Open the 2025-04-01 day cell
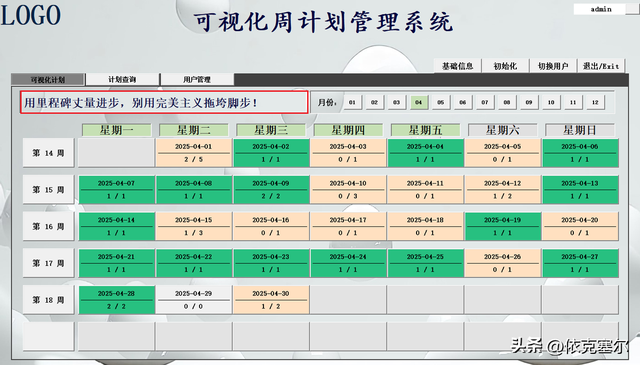This screenshot has height=365, width=640. pyautogui.click(x=193, y=153)
